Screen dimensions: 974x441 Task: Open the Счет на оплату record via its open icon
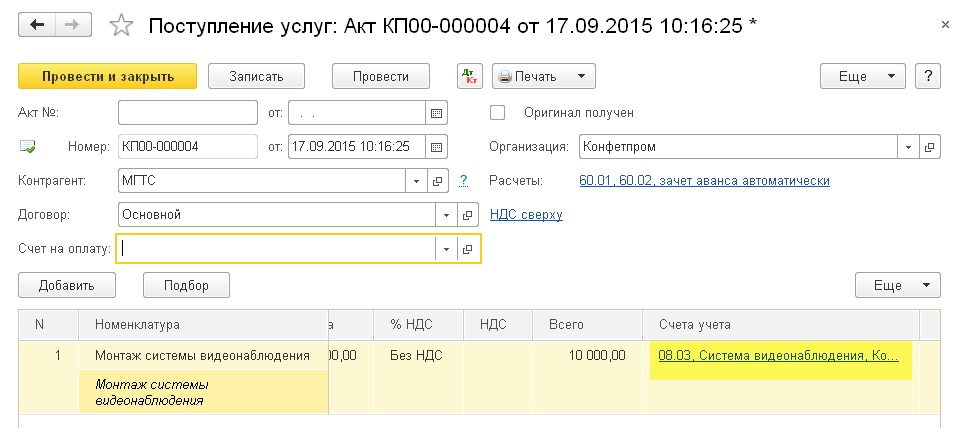(x=468, y=249)
